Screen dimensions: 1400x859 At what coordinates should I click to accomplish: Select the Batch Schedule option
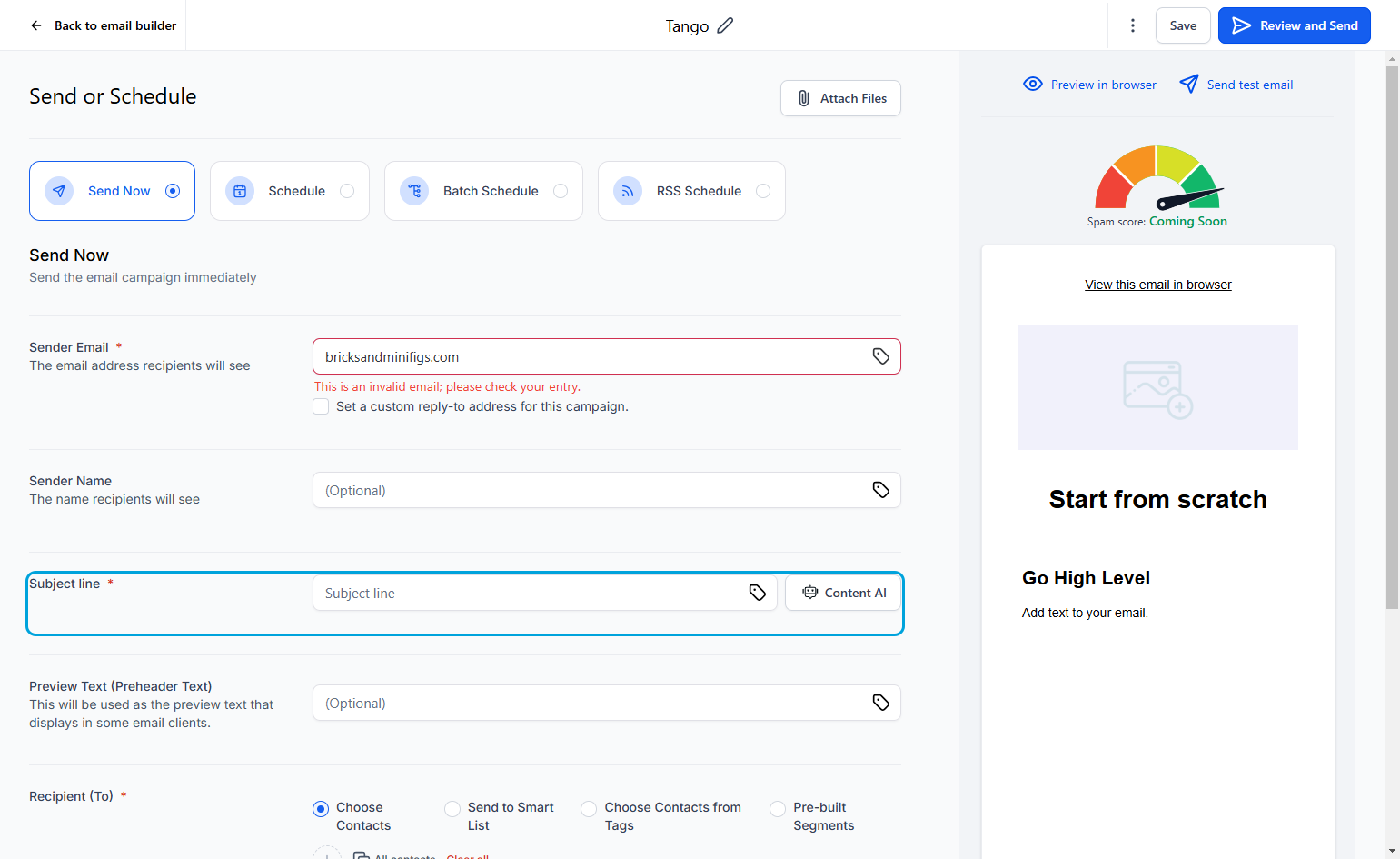[x=483, y=191]
